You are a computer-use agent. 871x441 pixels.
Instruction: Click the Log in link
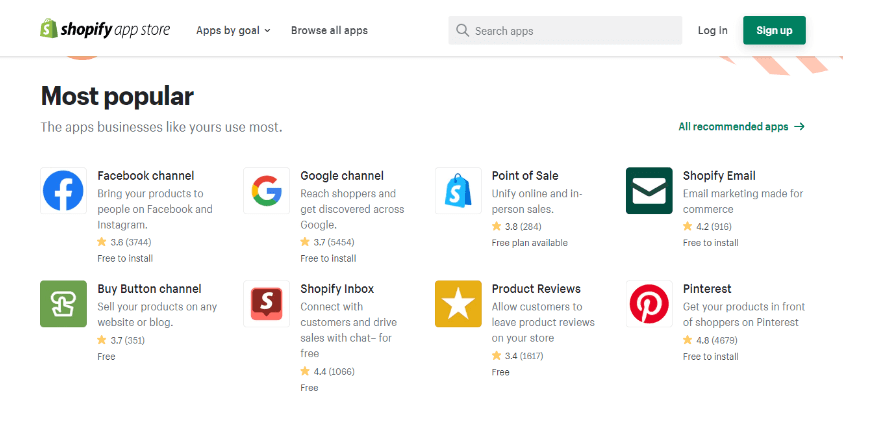coord(713,31)
